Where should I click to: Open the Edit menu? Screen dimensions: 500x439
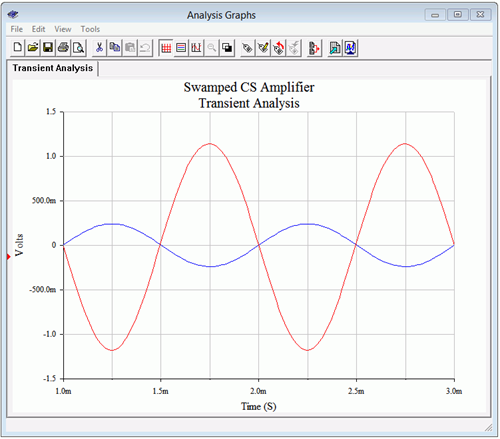point(38,29)
